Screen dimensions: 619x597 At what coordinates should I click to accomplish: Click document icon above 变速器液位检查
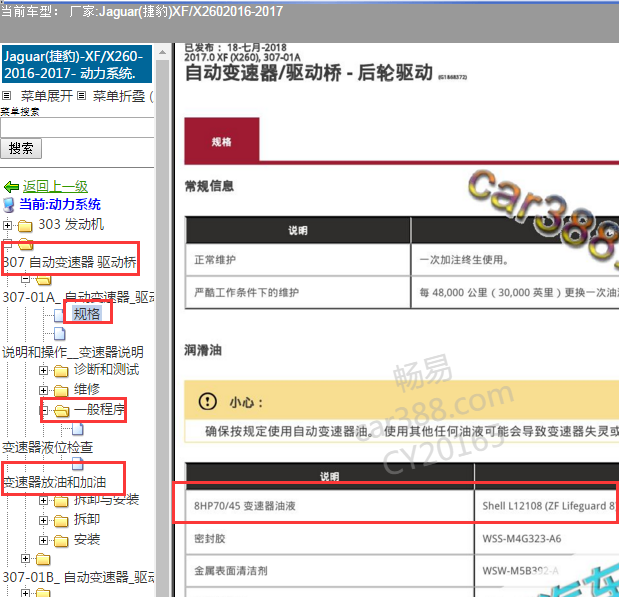[x=78, y=429]
